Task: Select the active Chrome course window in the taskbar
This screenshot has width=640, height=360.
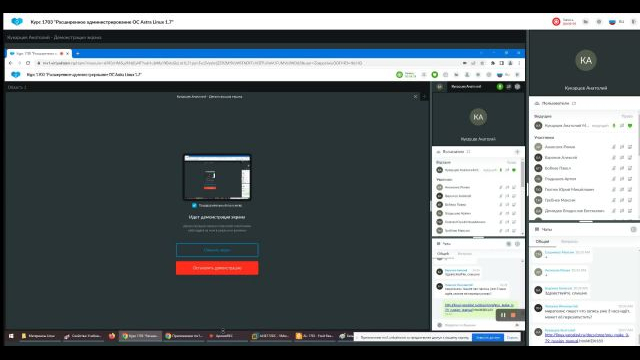Action: click(140, 336)
